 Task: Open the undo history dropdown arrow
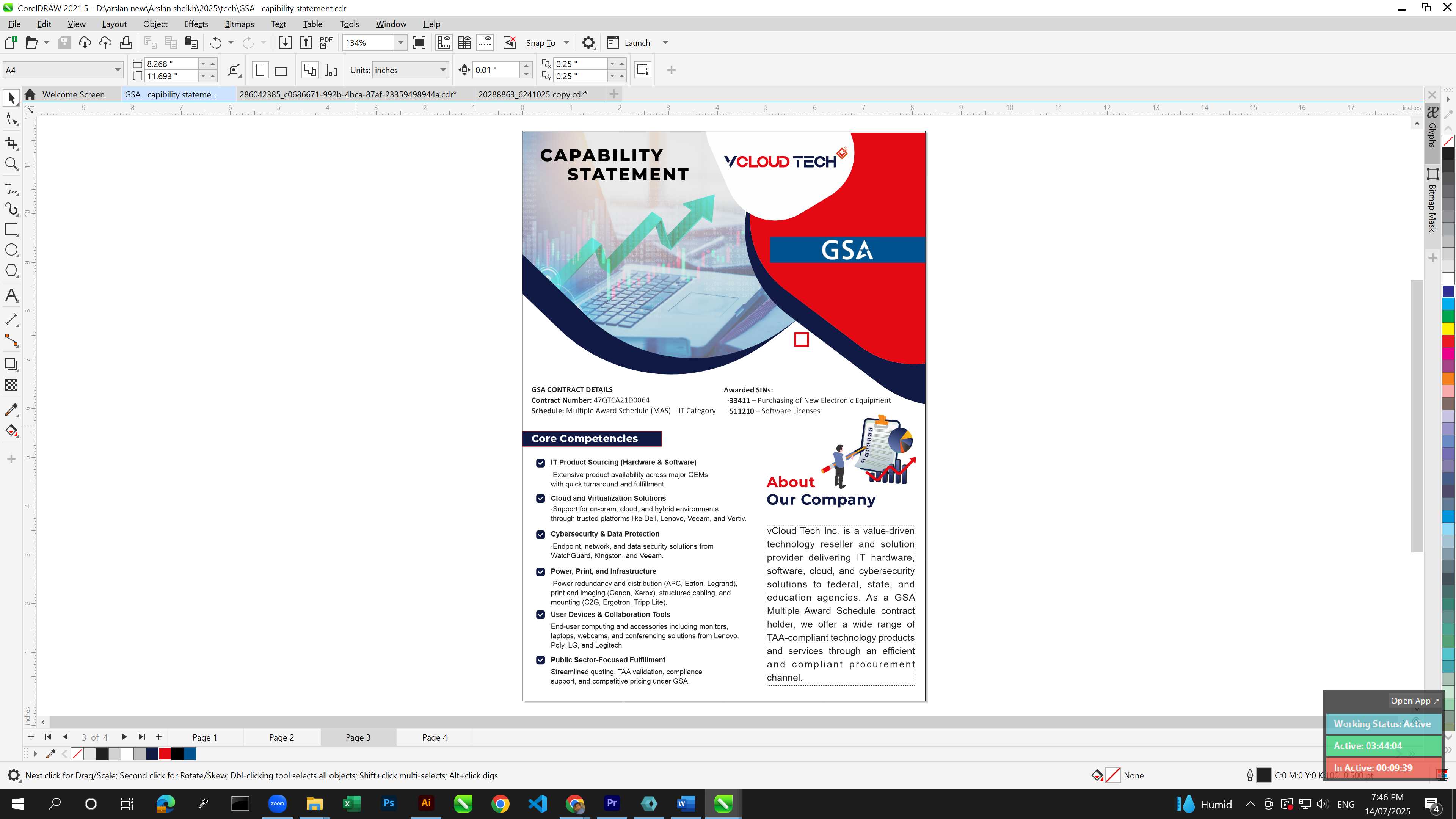pos(231,42)
